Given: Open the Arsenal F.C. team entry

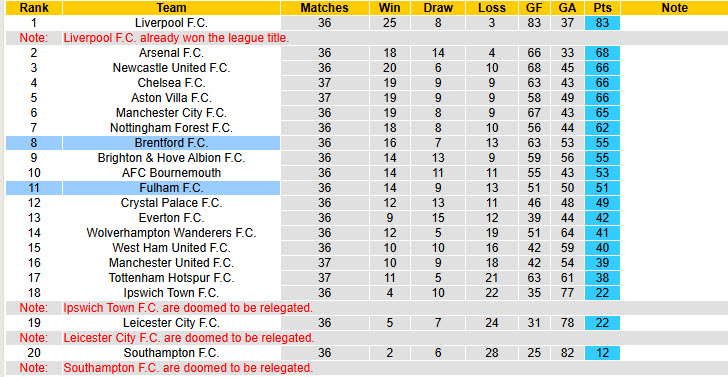Looking at the screenshot, I should pyautogui.click(x=171, y=53).
